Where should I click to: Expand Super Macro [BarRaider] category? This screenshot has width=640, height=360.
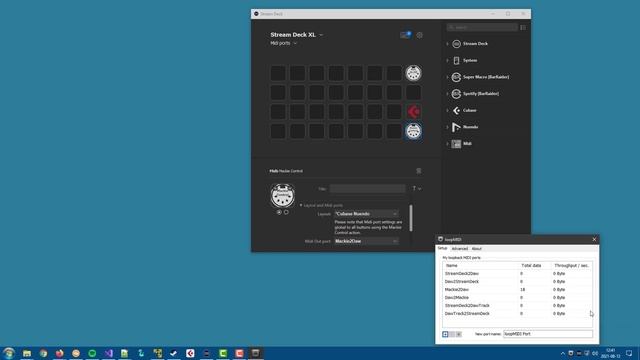[447, 77]
